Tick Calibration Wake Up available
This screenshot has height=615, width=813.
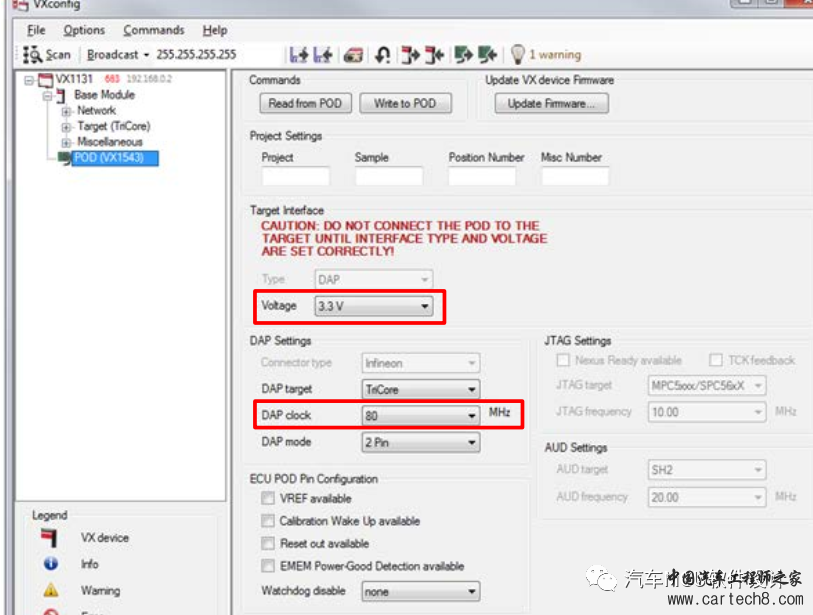(268, 521)
